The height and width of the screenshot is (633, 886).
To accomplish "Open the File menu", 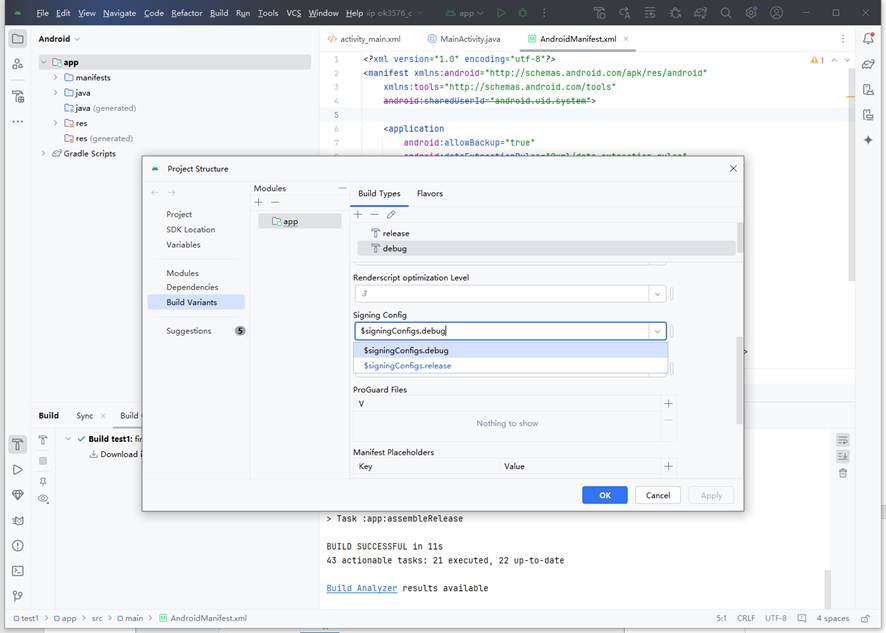I will click(x=42, y=13).
